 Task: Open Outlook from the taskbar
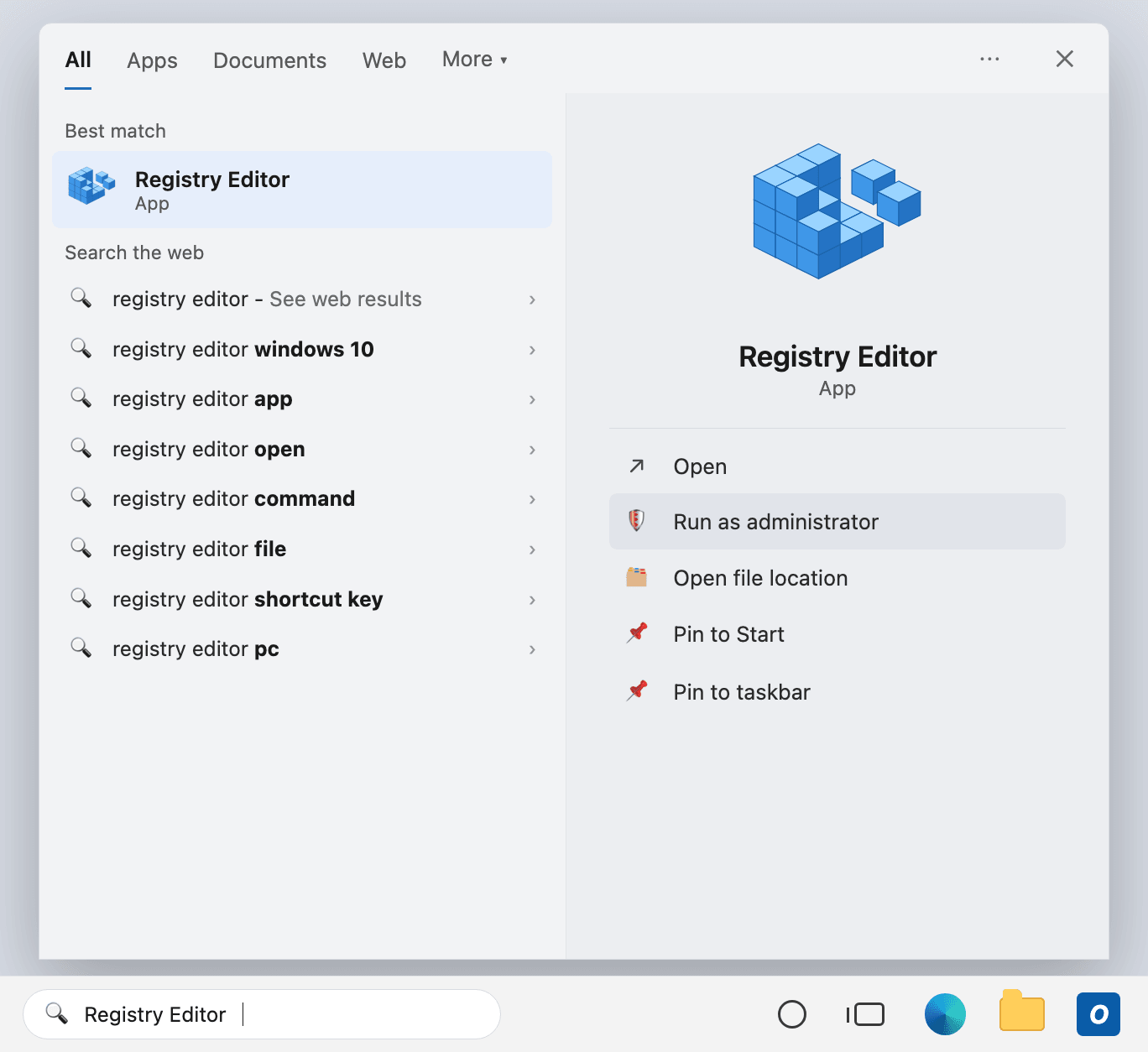click(1098, 1014)
